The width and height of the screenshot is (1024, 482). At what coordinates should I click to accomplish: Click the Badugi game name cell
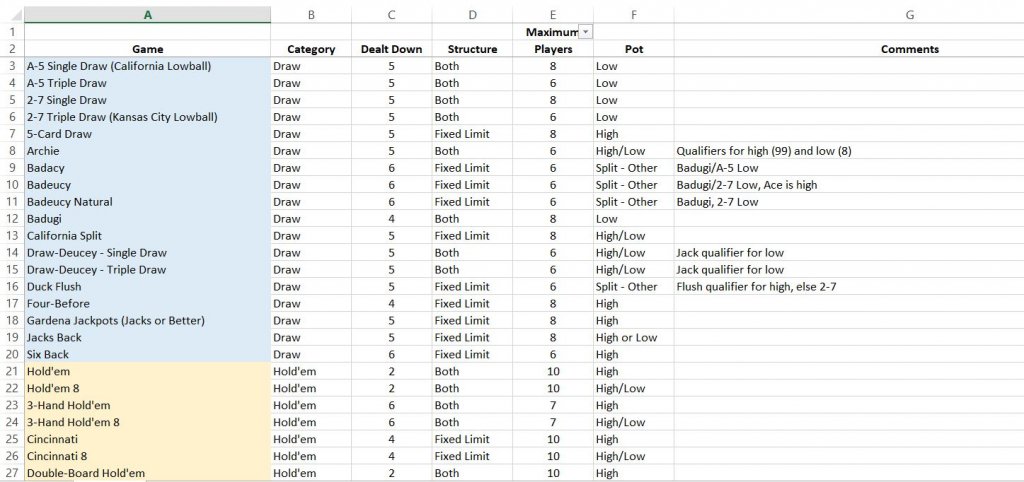click(x=147, y=219)
